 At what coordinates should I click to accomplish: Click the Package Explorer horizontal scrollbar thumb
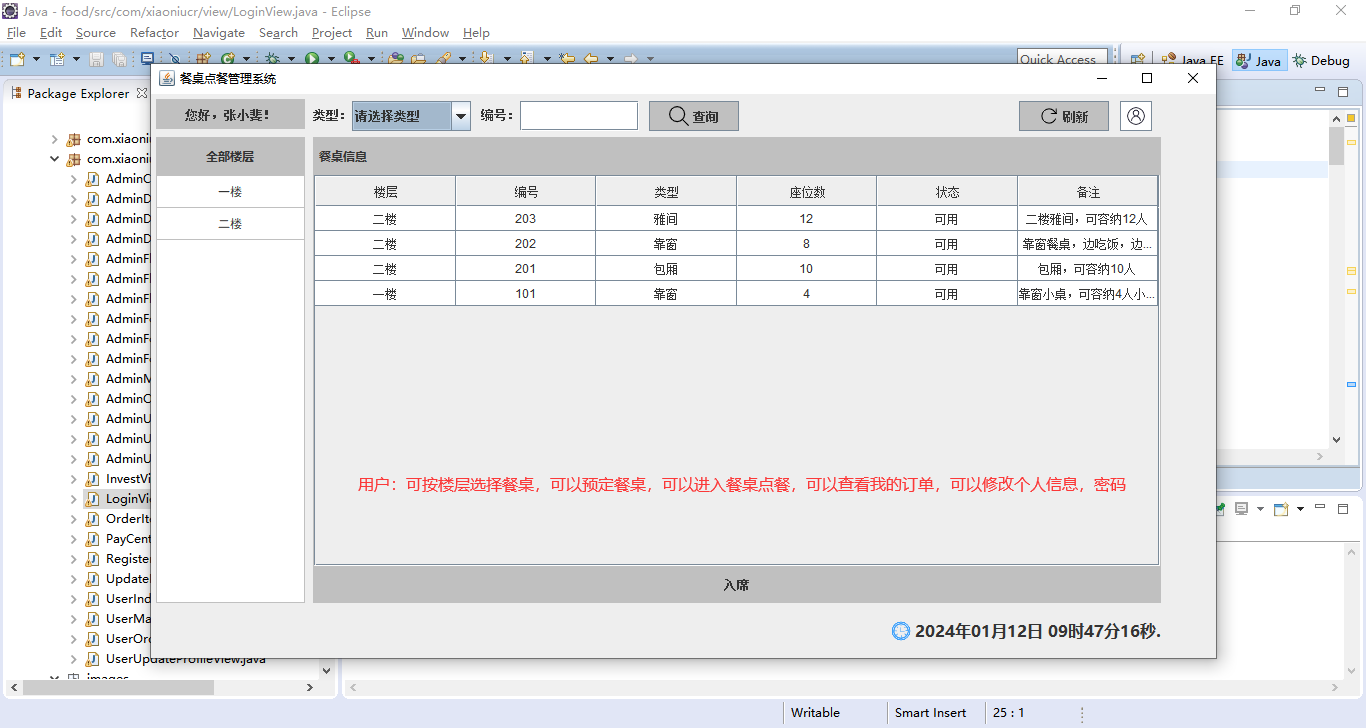point(118,687)
